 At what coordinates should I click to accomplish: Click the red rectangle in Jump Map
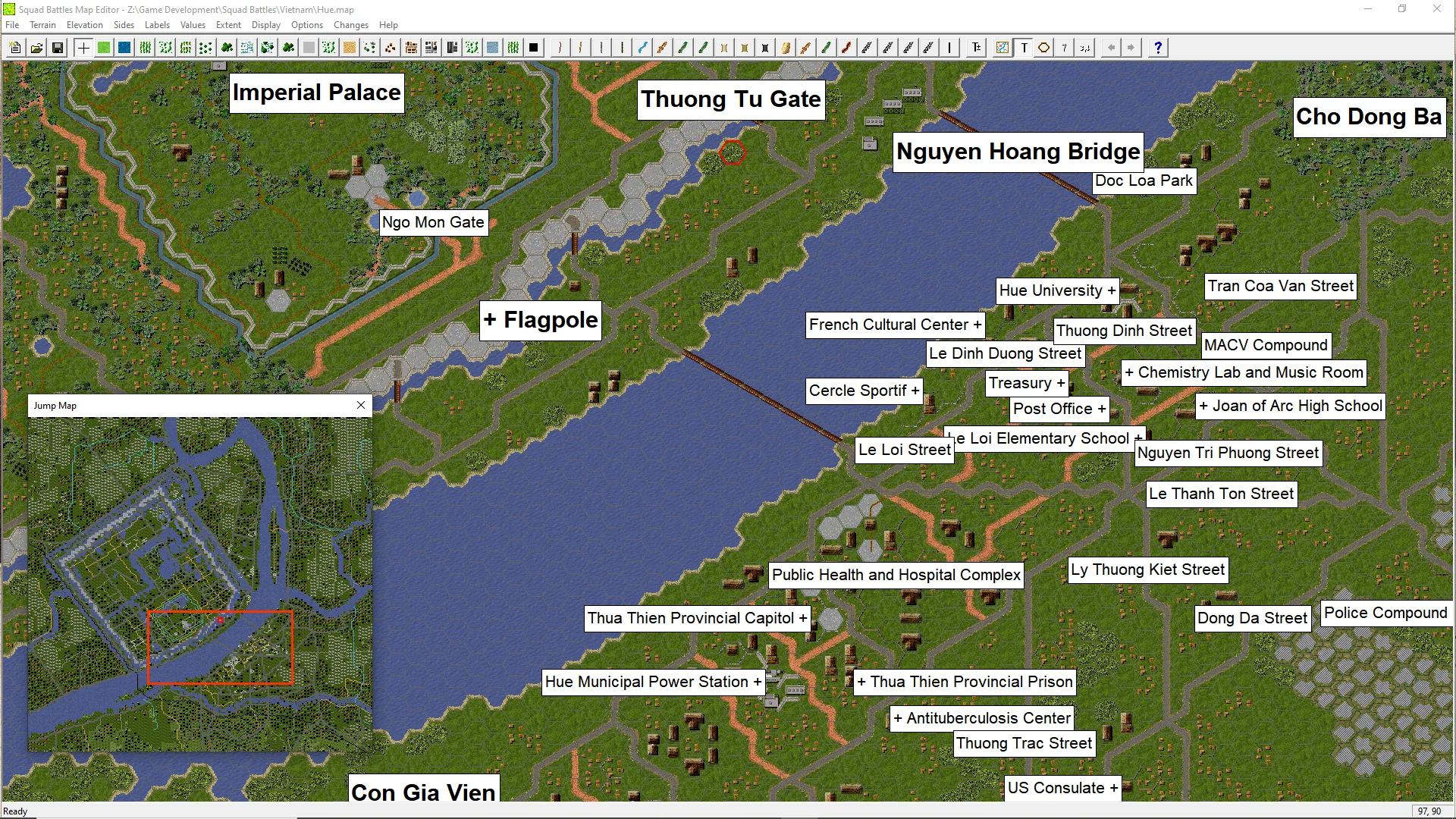point(220,648)
